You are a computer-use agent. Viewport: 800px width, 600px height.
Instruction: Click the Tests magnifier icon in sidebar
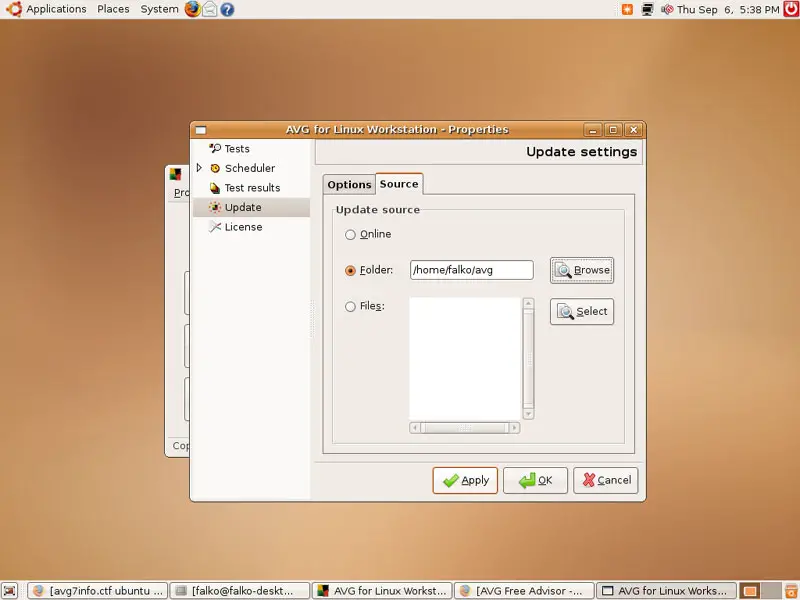coord(215,148)
